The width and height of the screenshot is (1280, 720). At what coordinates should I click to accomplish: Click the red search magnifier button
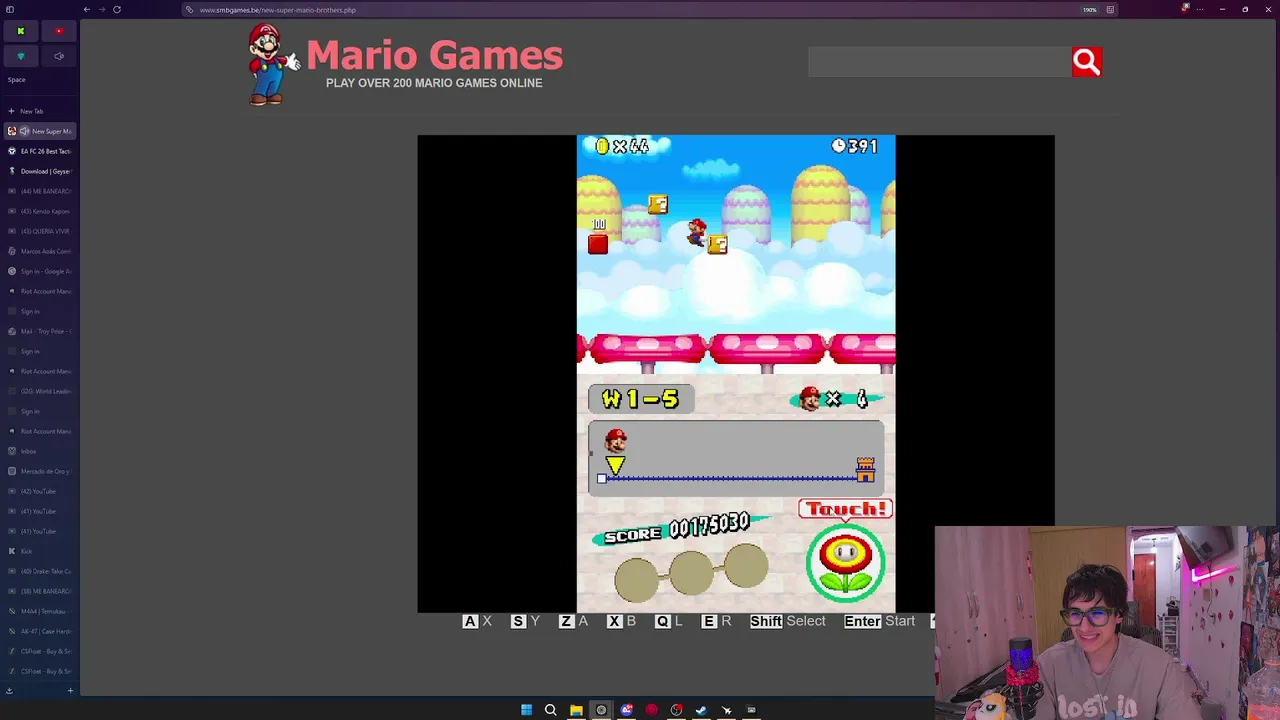[1086, 62]
